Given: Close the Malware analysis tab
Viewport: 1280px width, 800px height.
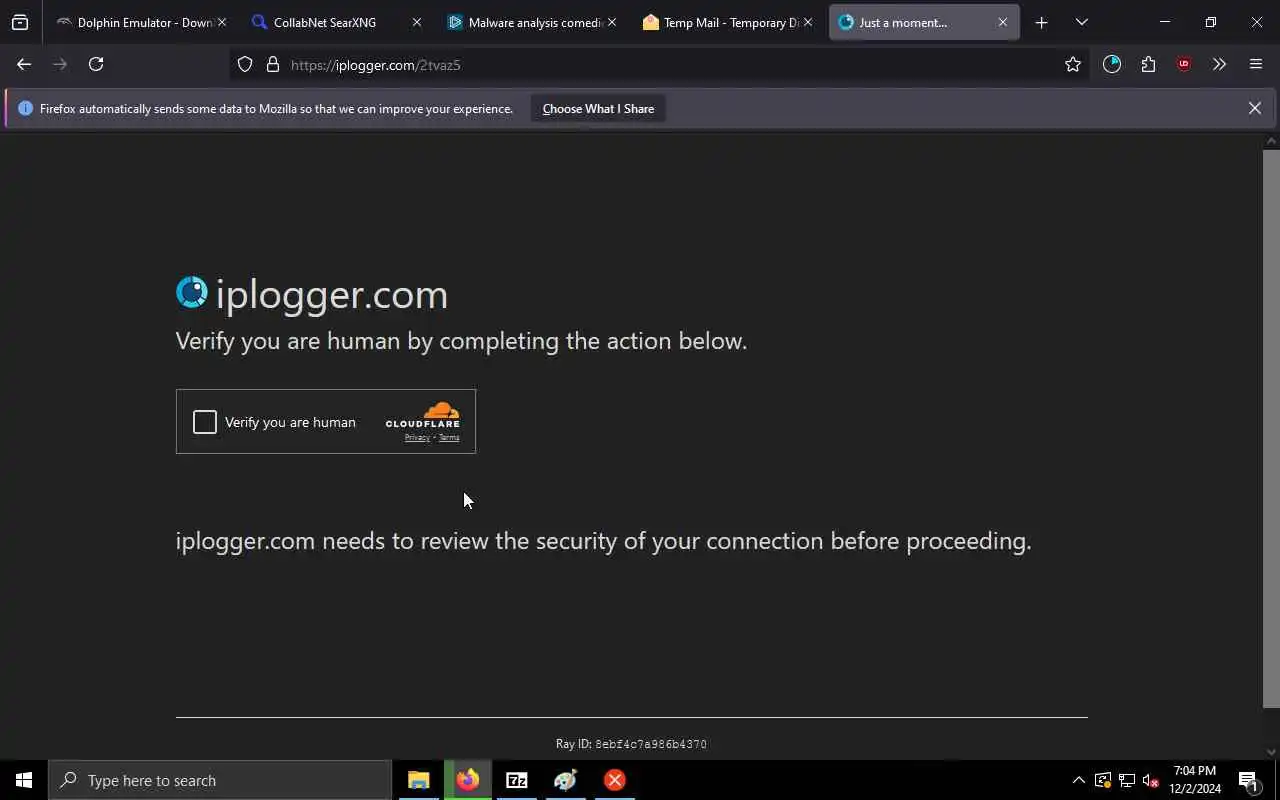Looking at the screenshot, I should click(612, 22).
